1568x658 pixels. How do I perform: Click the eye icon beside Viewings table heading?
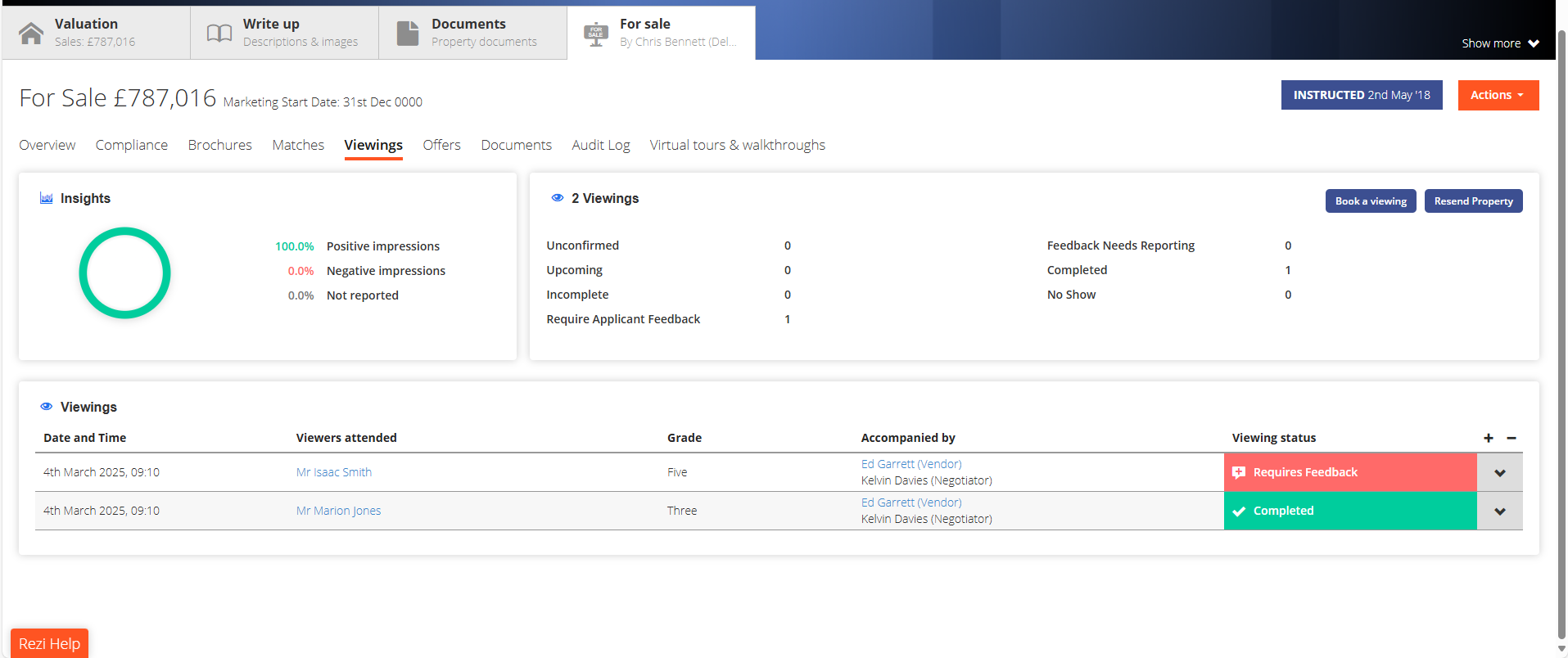click(47, 407)
